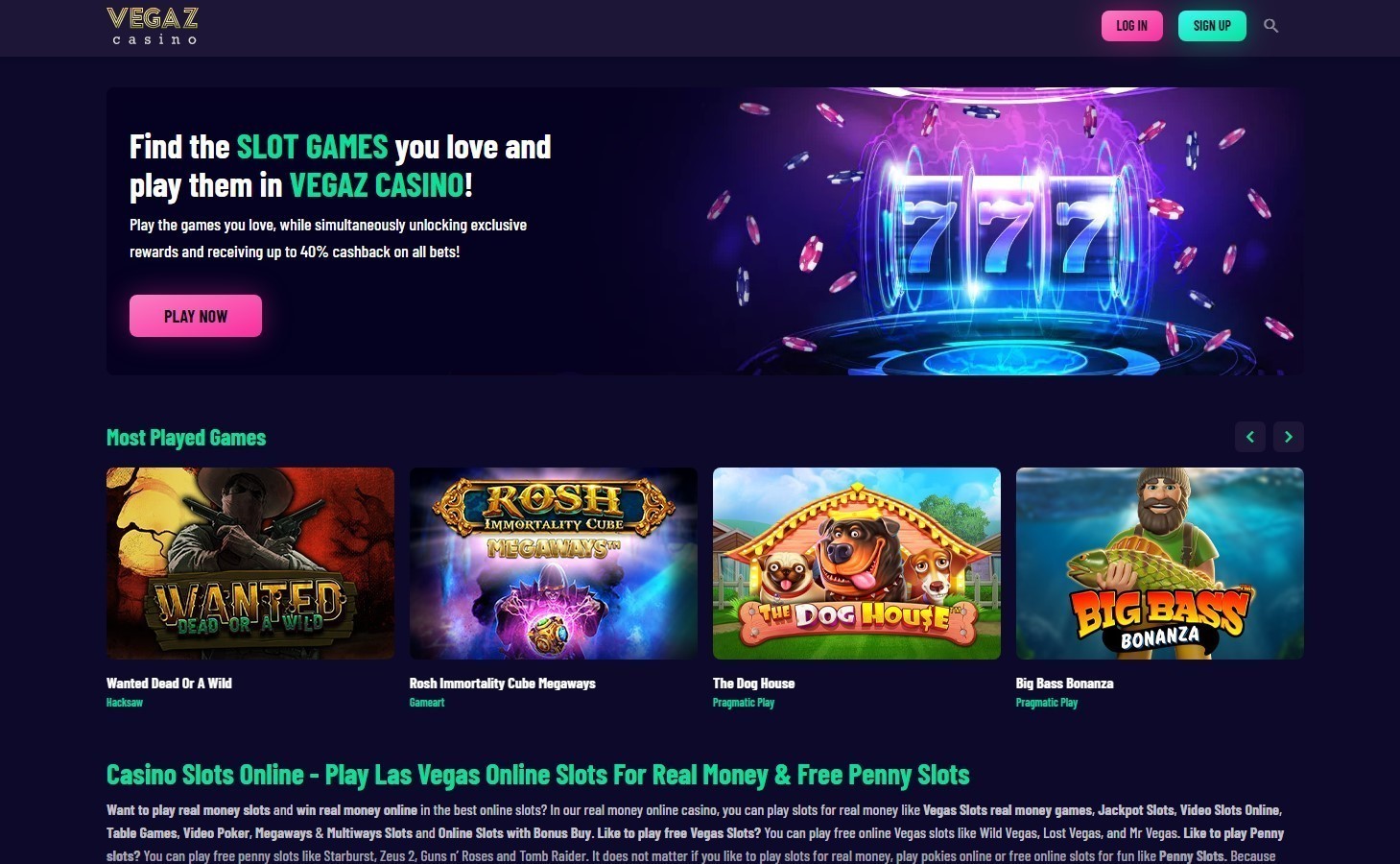The height and width of the screenshot is (864, 1400).
Task: Open the search magnifier icon
Action: (1271, 26)
